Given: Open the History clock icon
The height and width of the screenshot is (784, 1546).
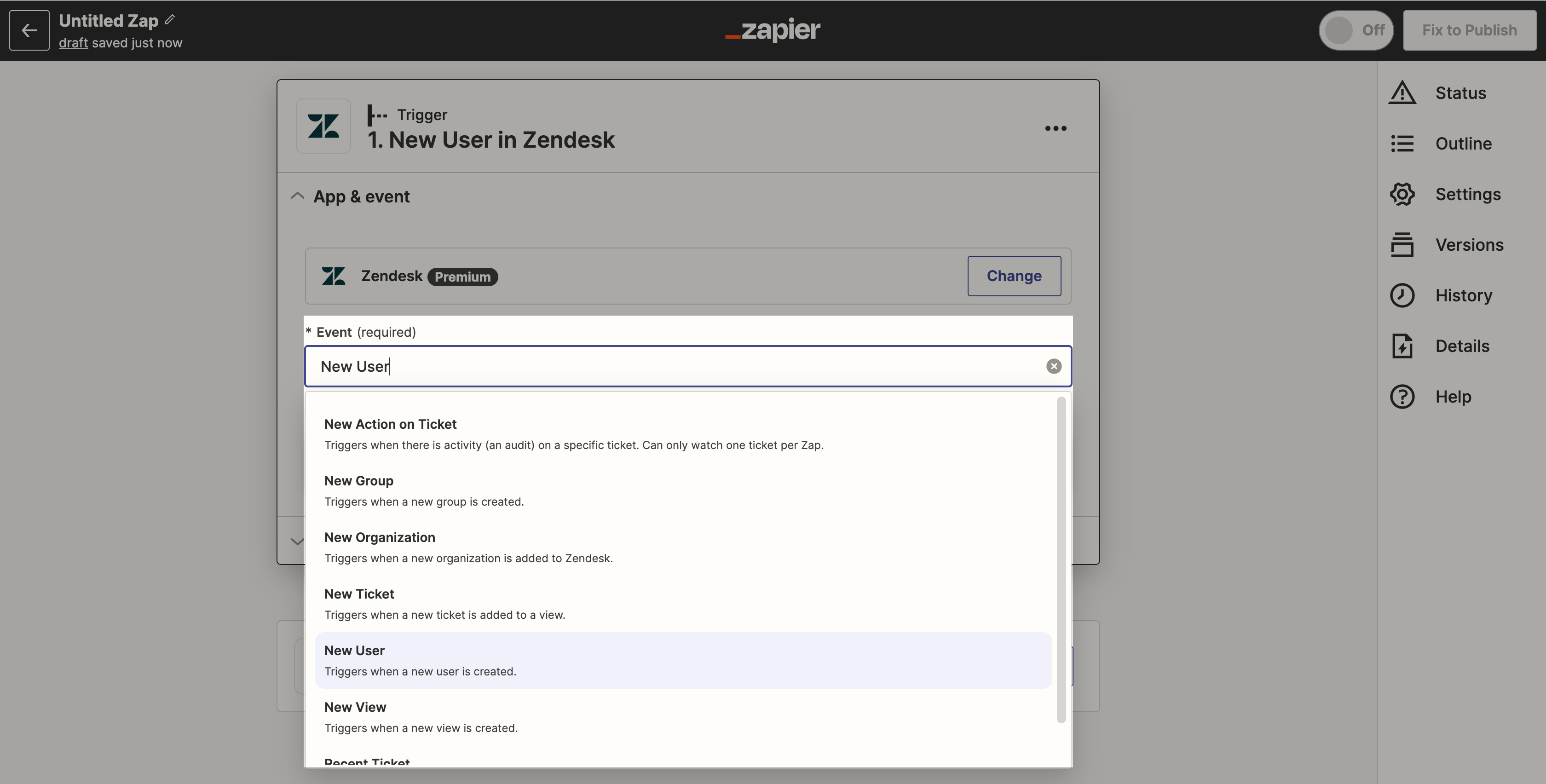Looking at the screenshot, I should [x=1402, y=295].
